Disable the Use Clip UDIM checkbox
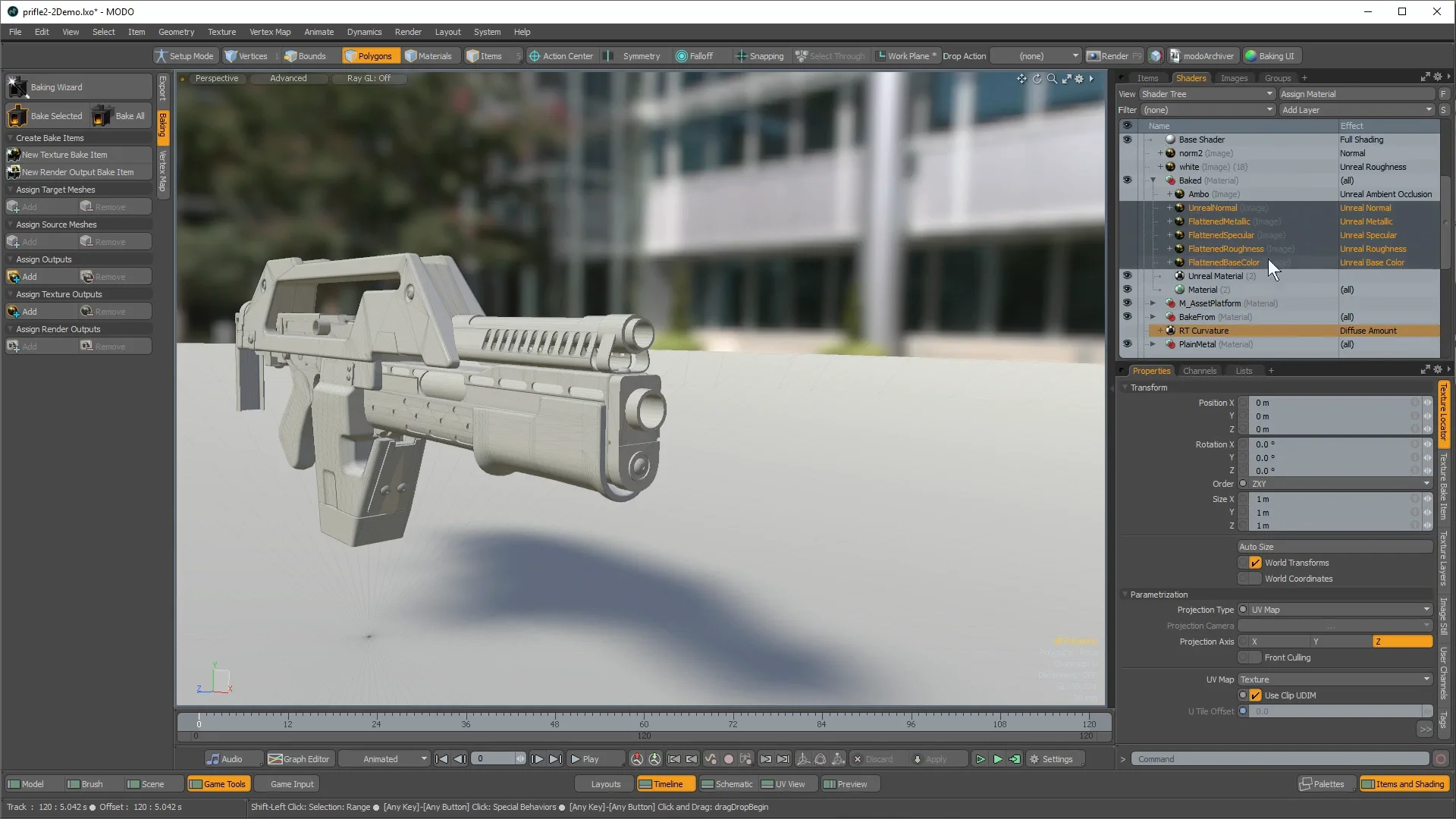 [x=1255, y=695]
